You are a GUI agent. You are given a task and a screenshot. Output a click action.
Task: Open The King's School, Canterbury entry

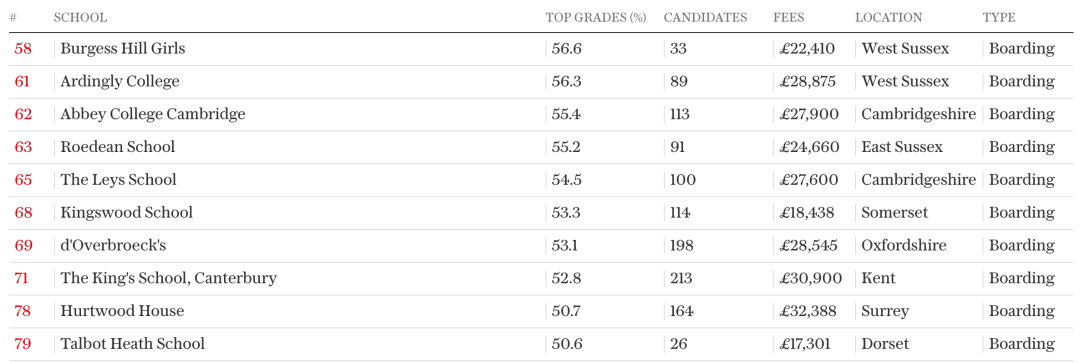pos(169,278)
